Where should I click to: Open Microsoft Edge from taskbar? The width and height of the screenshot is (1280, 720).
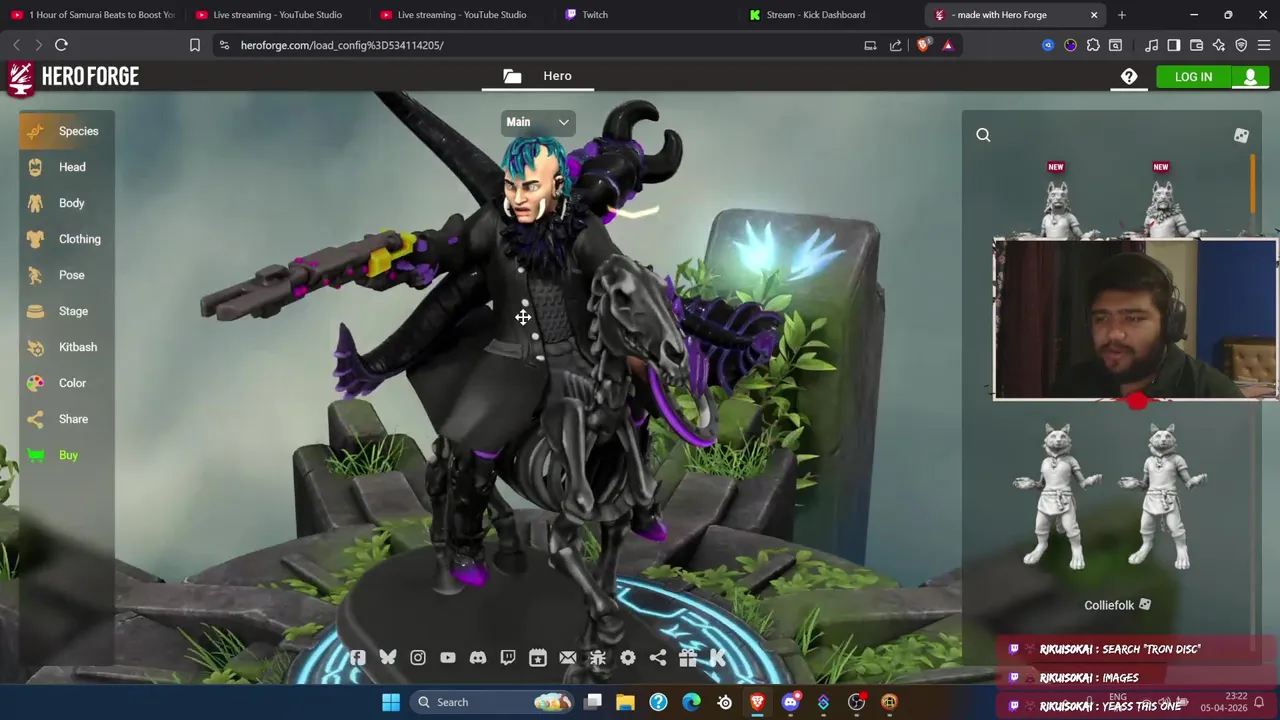pyautogui.click(x=691, y=702)
